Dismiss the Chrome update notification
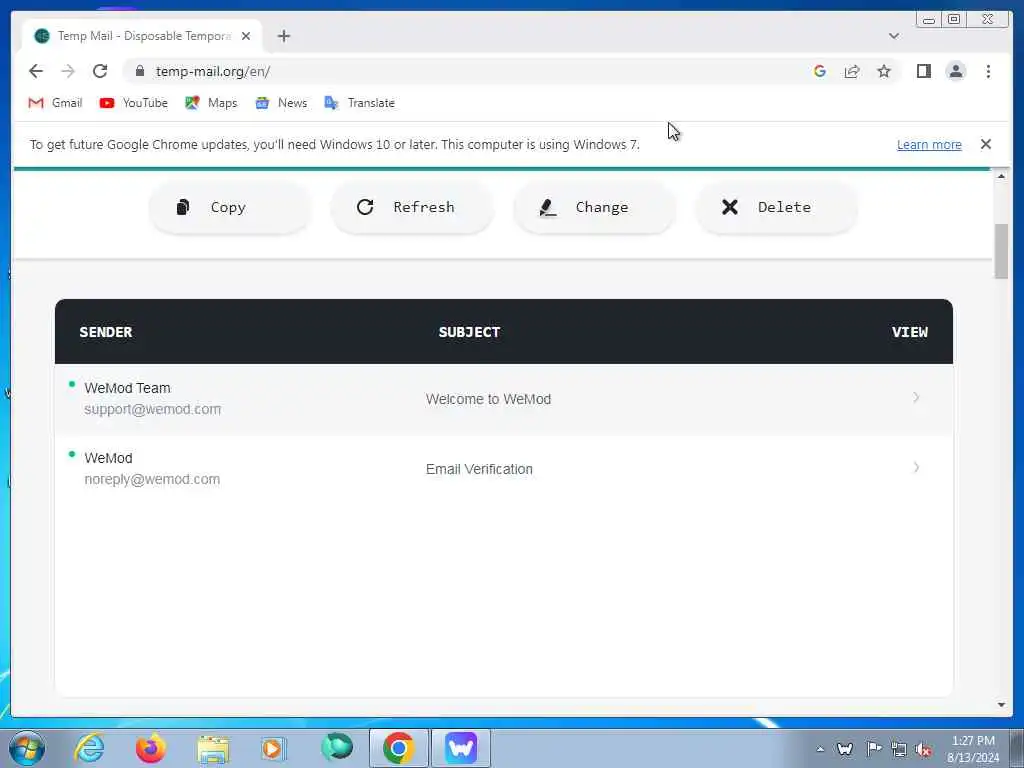1024x768 pixels. (x=985, y=144)
